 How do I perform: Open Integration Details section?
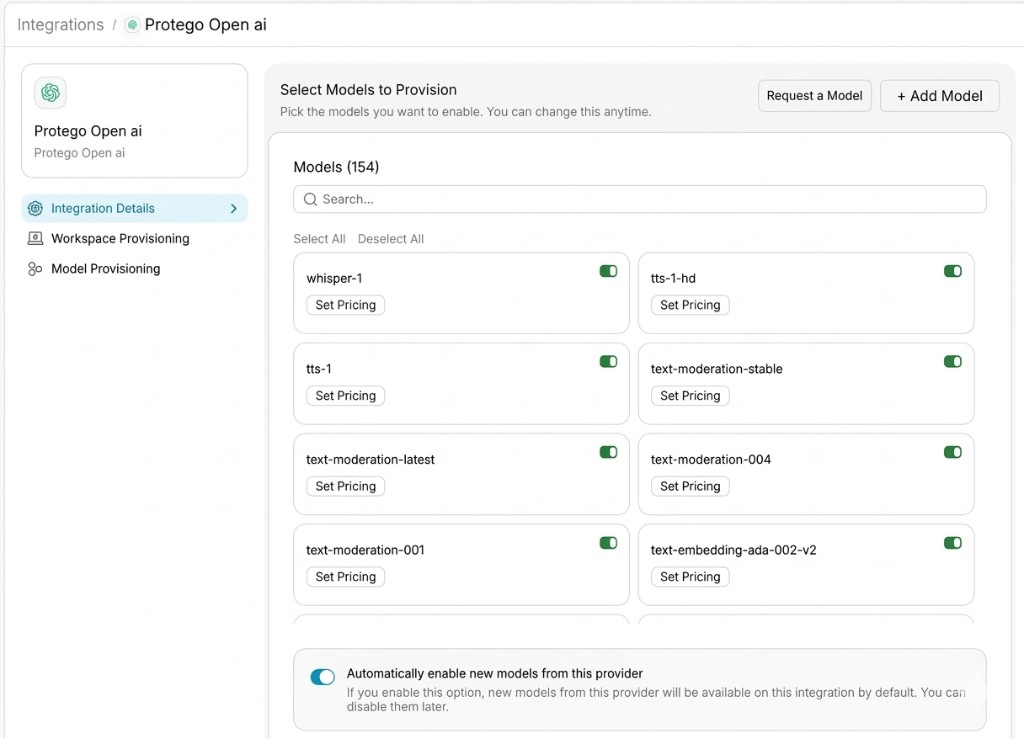[135, 208]
